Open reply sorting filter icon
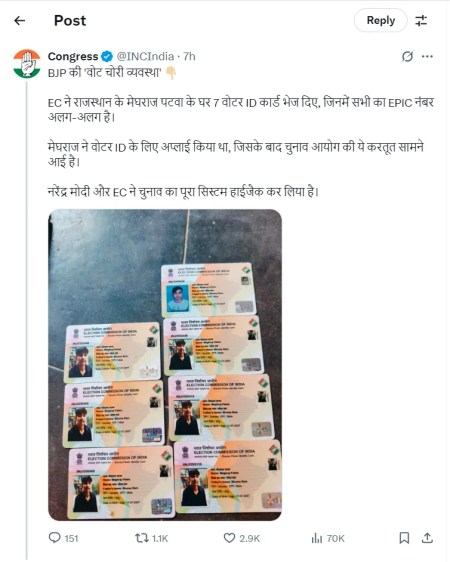Image resolution: width=450 pixels, height=562 pixels. coord(421,20)
